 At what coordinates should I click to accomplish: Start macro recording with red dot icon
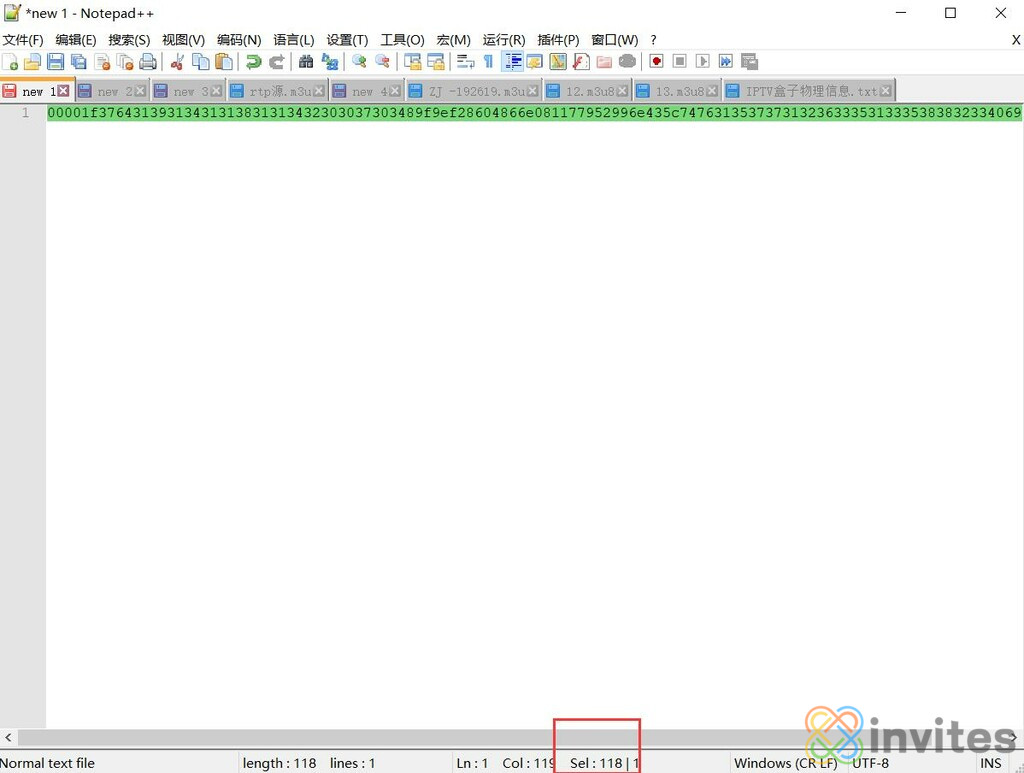656,61
